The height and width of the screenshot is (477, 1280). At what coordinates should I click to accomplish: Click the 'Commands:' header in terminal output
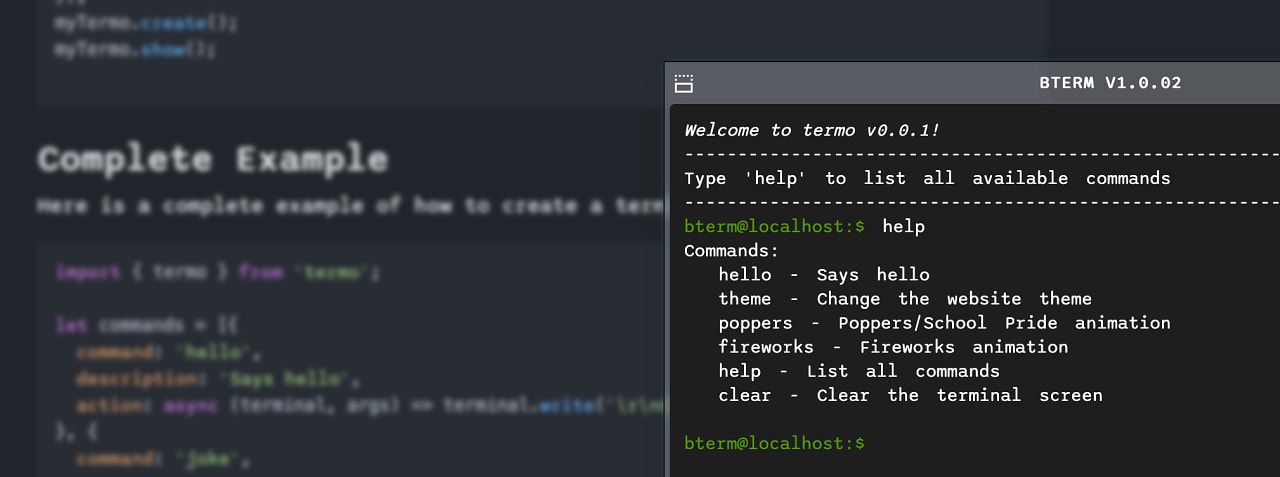click(x=731, y=251)
